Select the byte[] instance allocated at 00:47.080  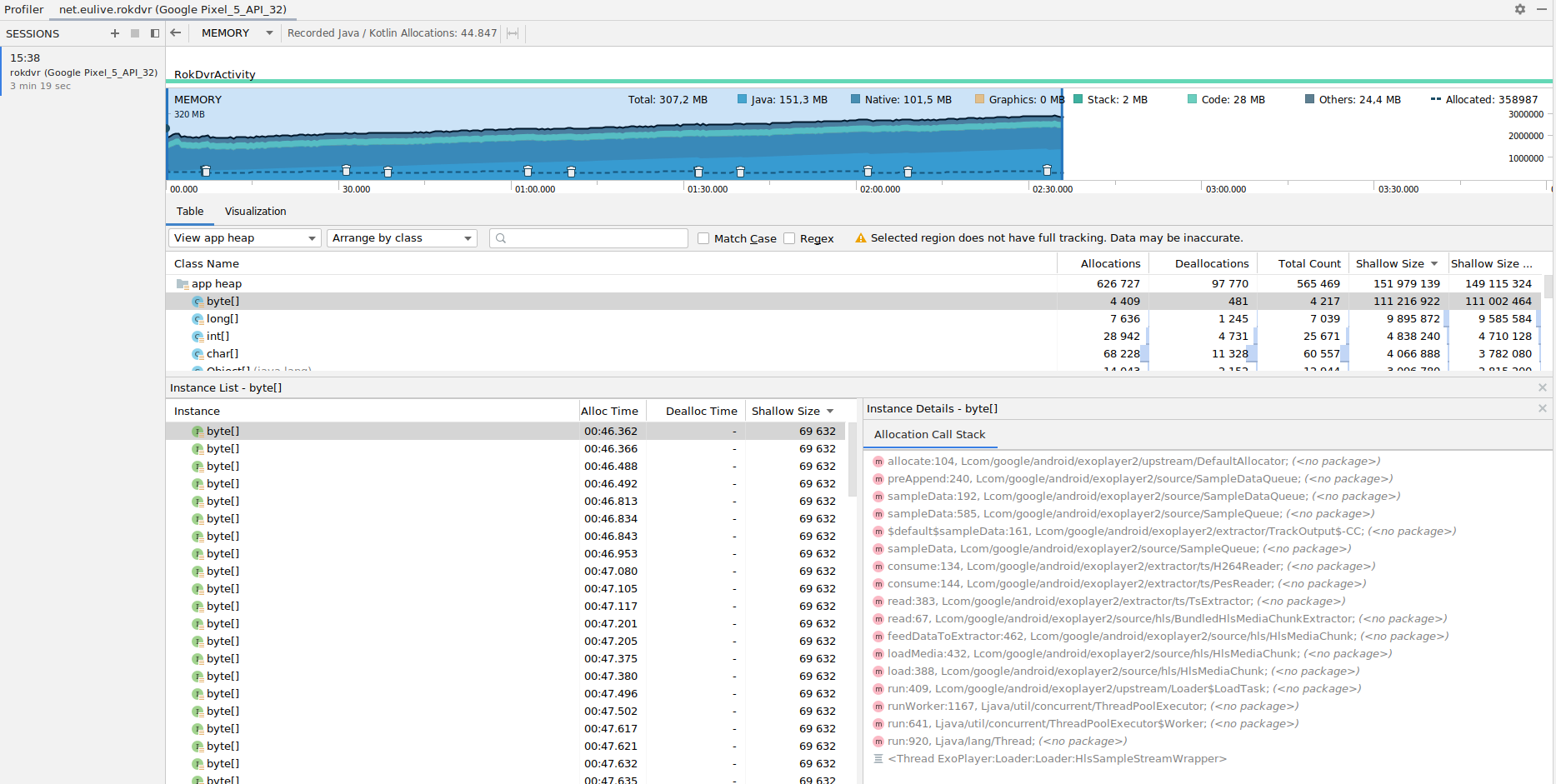[x=505, y=572]
